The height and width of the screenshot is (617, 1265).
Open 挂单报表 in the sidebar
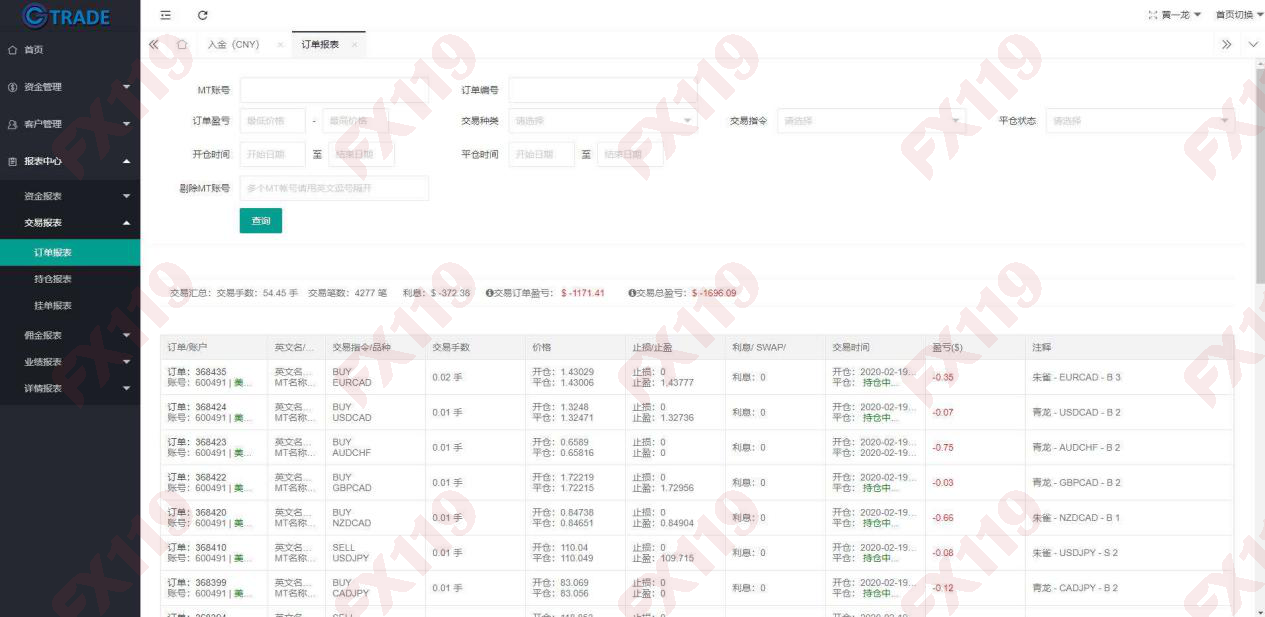click(x=53, y=306)
